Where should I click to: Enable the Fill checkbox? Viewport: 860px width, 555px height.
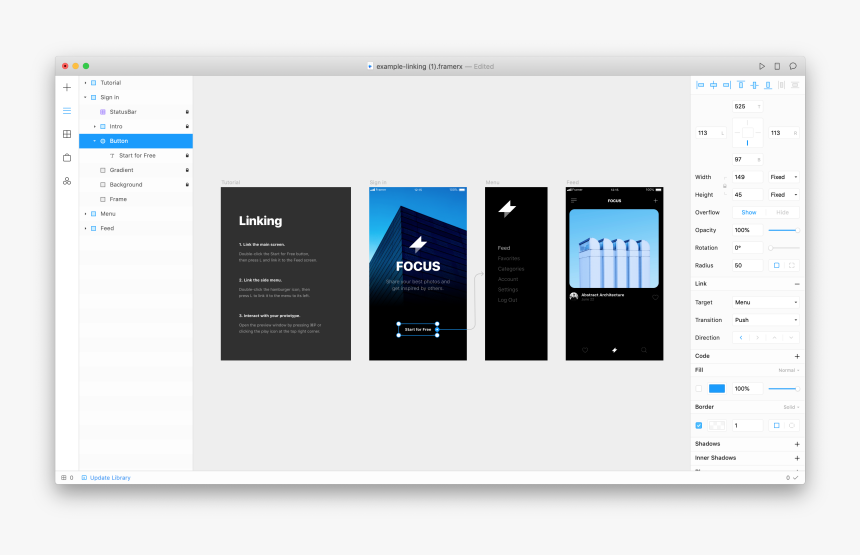click(x=699, y=389)
